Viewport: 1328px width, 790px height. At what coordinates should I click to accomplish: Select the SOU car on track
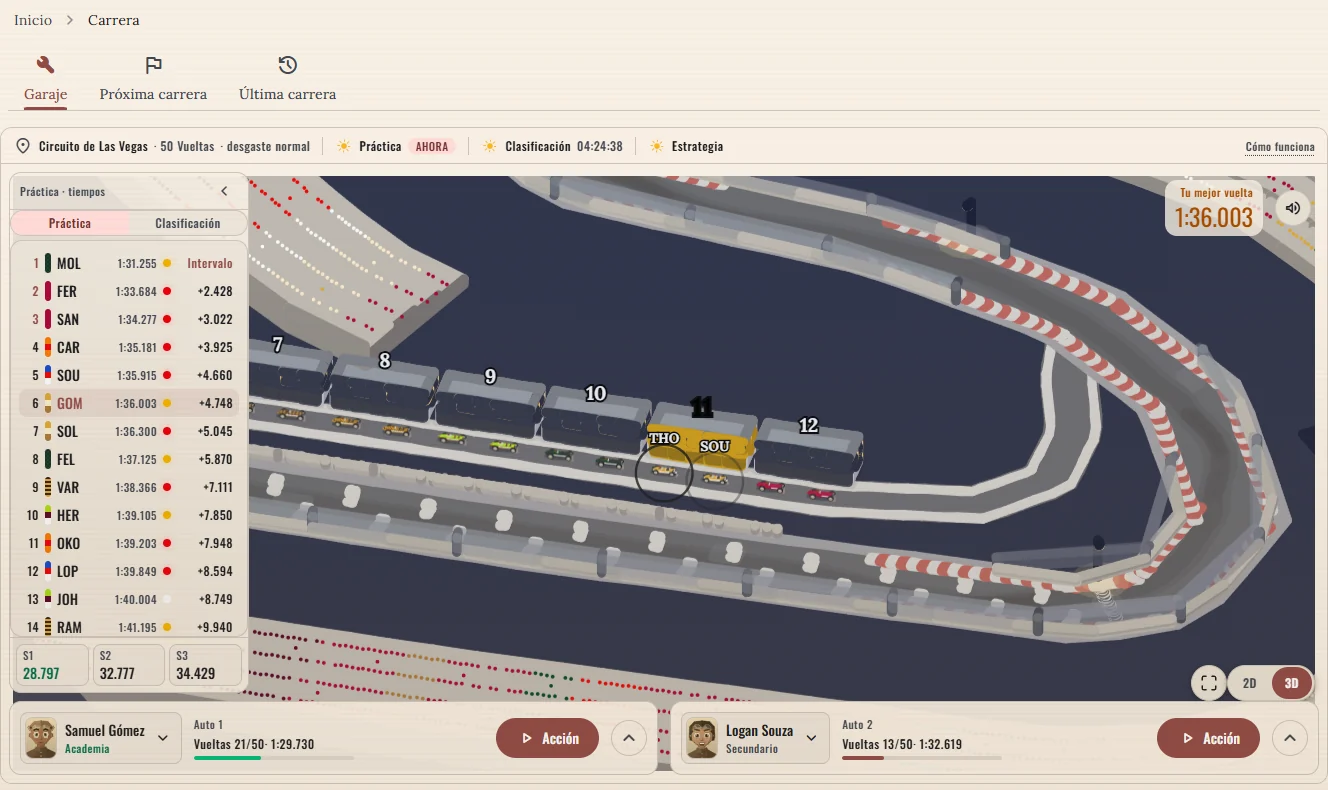tap(714, 479)
